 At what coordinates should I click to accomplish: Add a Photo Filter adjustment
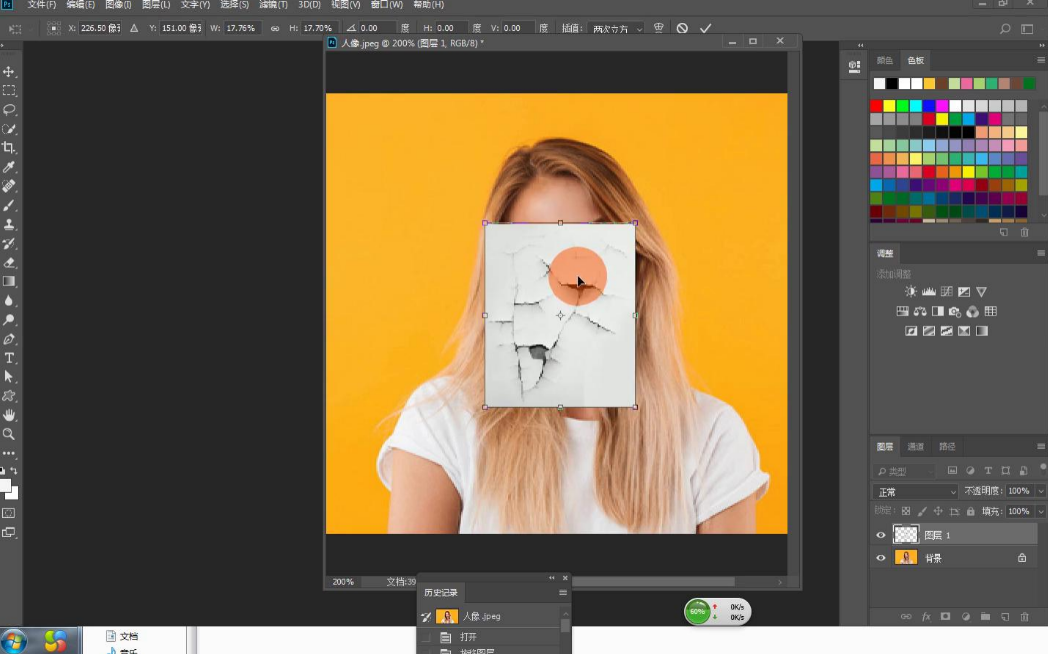pos(955,311)
